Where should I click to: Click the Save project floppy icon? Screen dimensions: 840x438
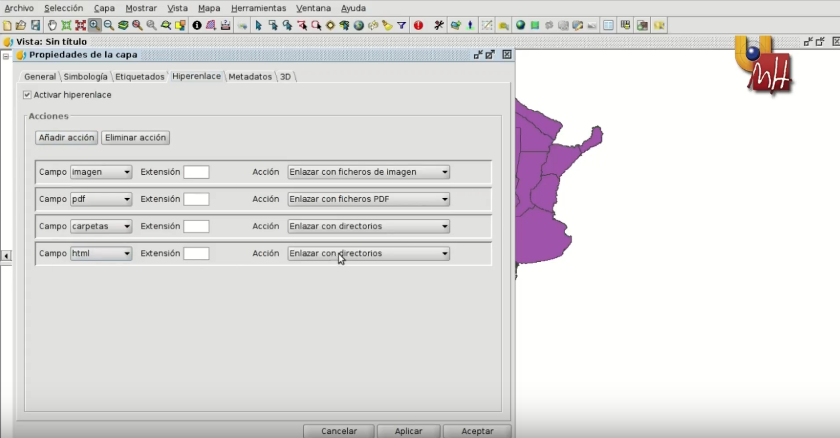pos(35,25)
